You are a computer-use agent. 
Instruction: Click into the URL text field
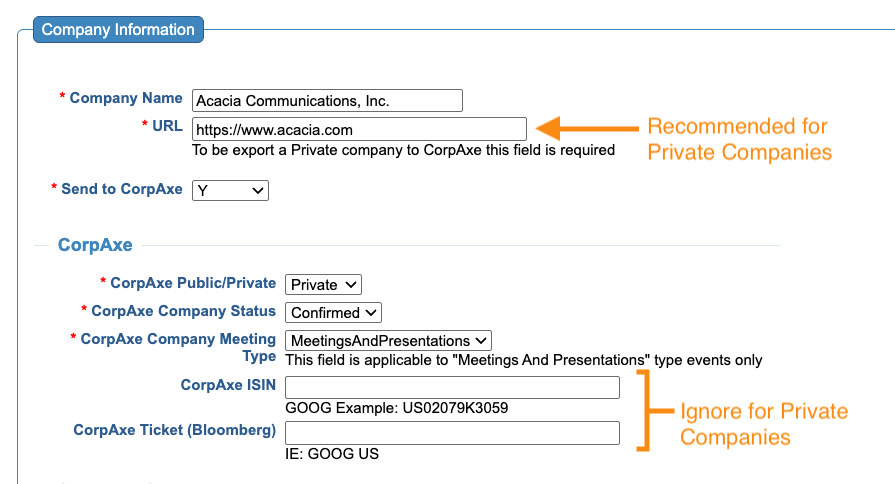point(359,129)
